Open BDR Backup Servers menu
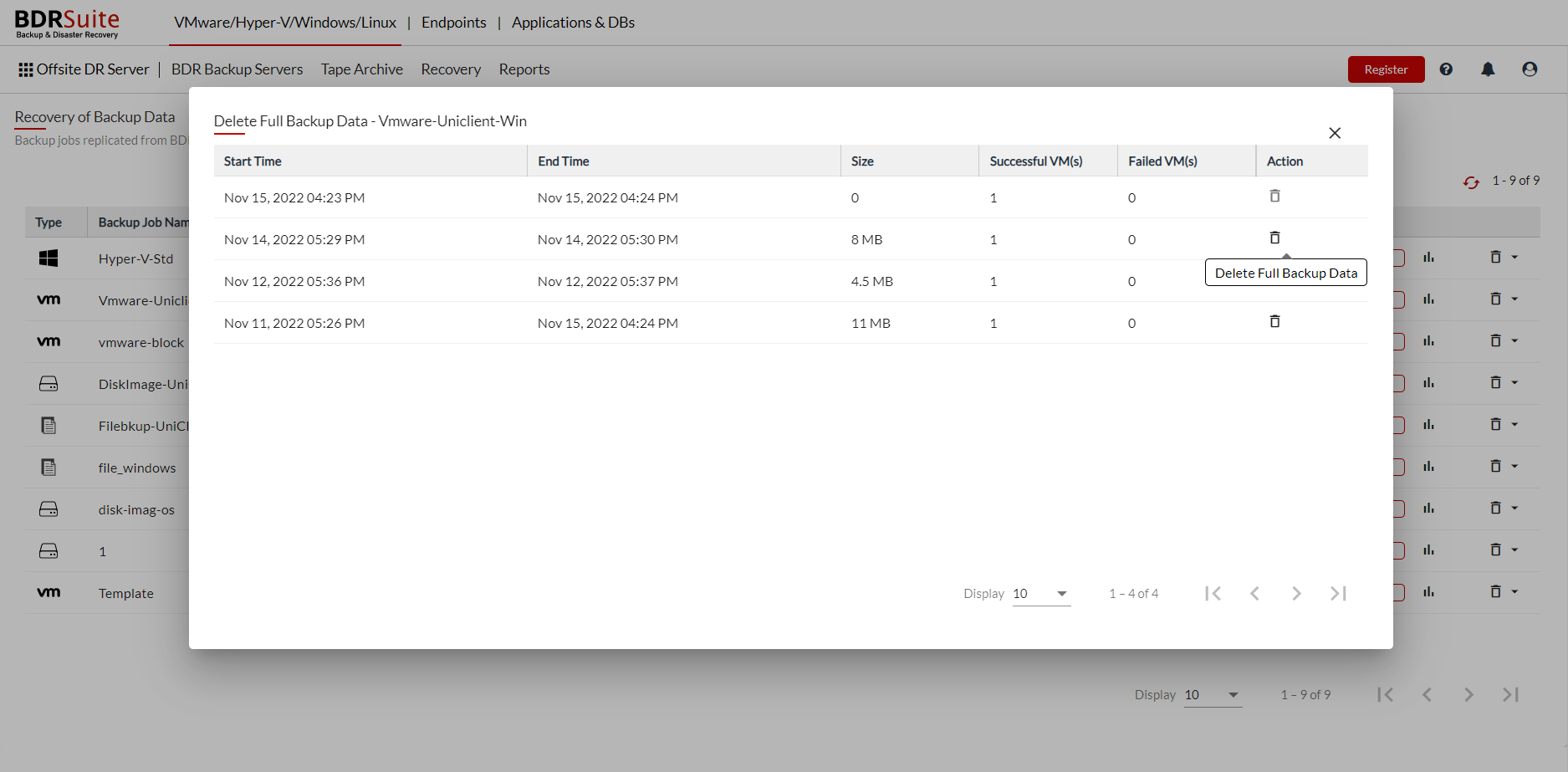The image size is (1568, 772). [x=237, y=69]
